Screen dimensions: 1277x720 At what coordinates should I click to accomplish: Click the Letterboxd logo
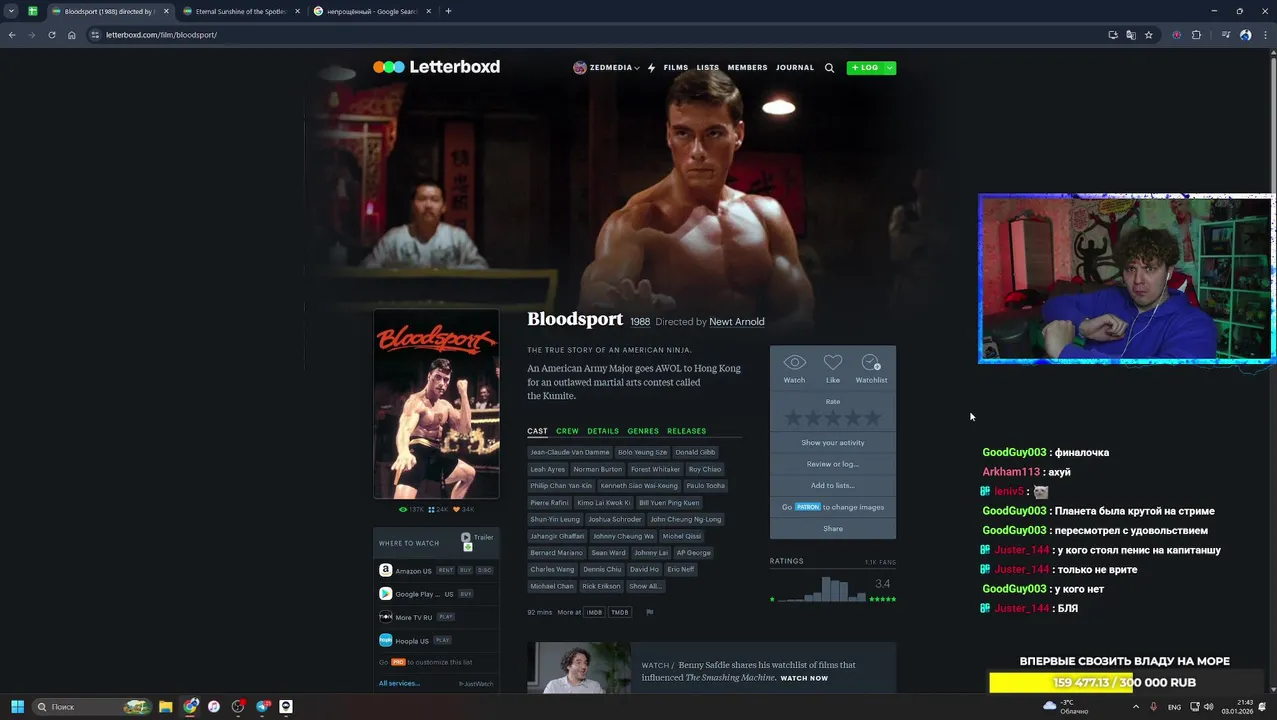tap(436, 67)
